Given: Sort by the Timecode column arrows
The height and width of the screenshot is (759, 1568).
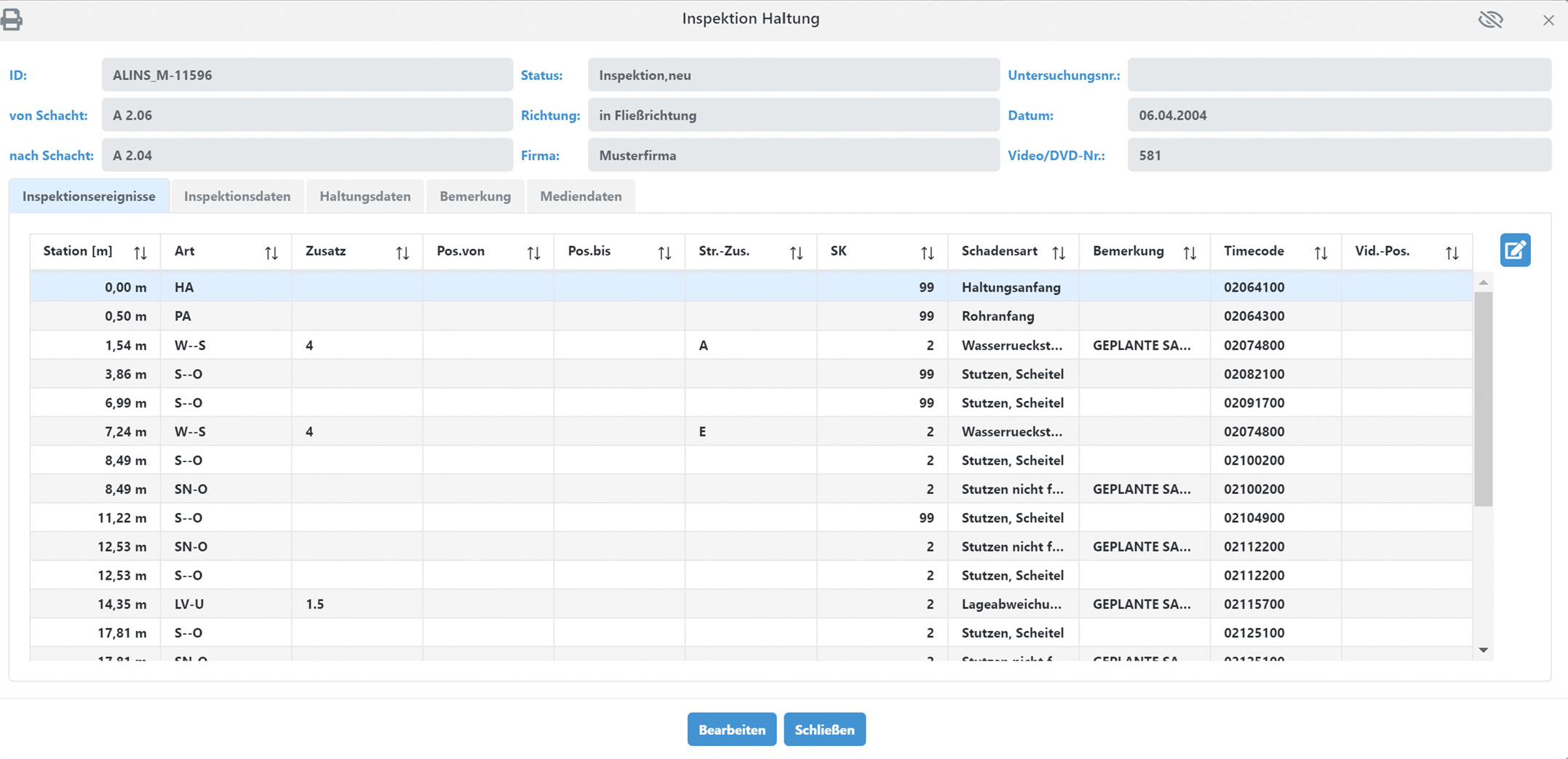Looking at the screenshot, I should [1321, 253].
